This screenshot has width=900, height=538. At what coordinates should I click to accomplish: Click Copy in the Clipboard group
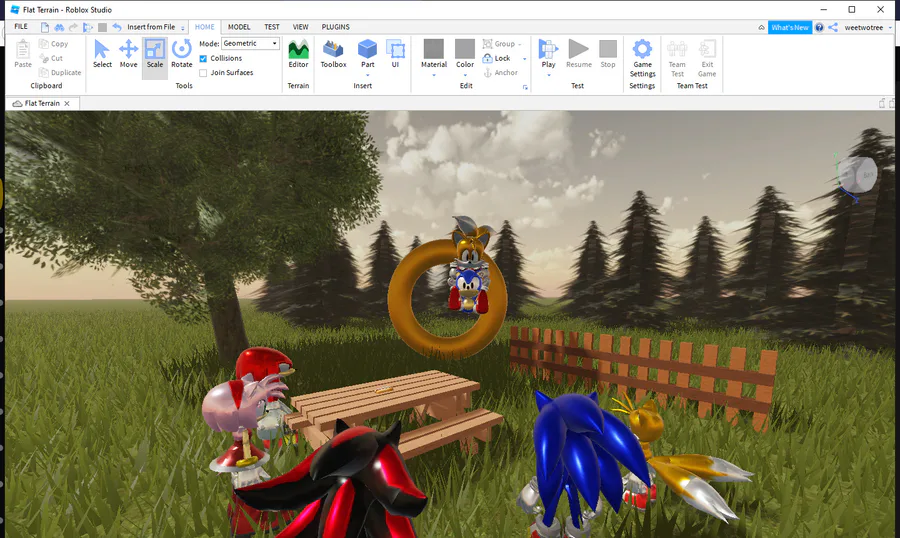[x=53, y=44]
